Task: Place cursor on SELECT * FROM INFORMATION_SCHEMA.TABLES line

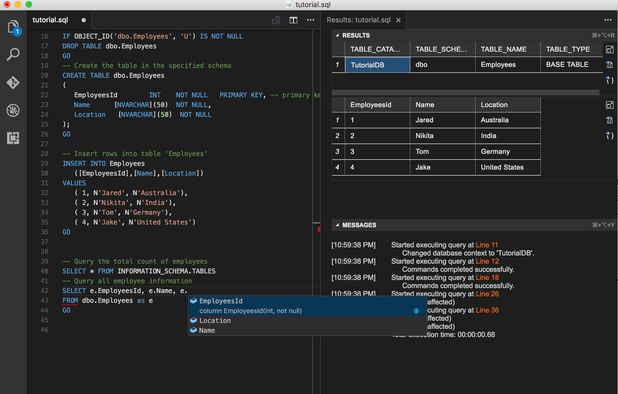Action: tap(139, 271)
